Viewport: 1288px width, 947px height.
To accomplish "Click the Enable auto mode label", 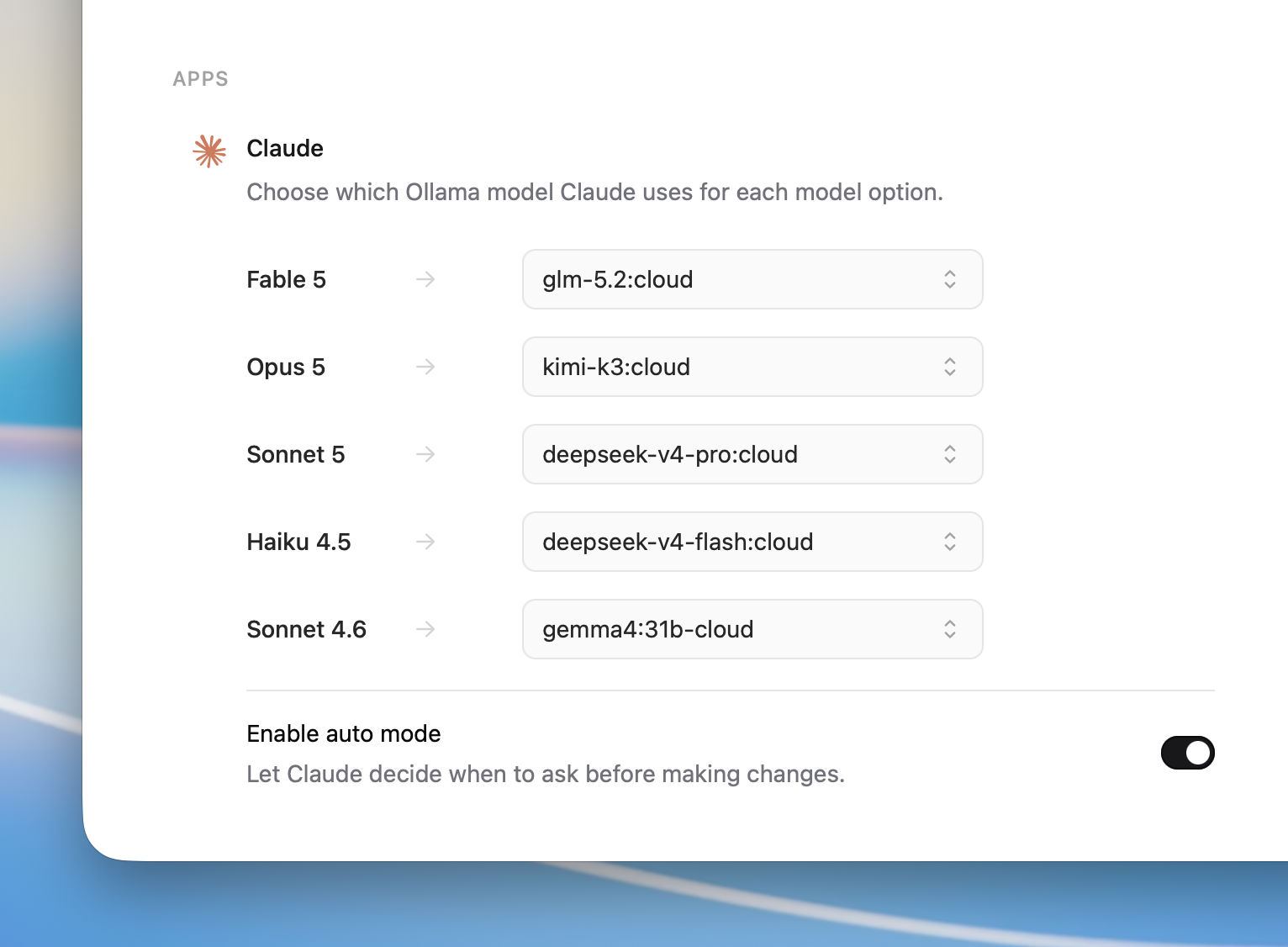I will 344,733.
